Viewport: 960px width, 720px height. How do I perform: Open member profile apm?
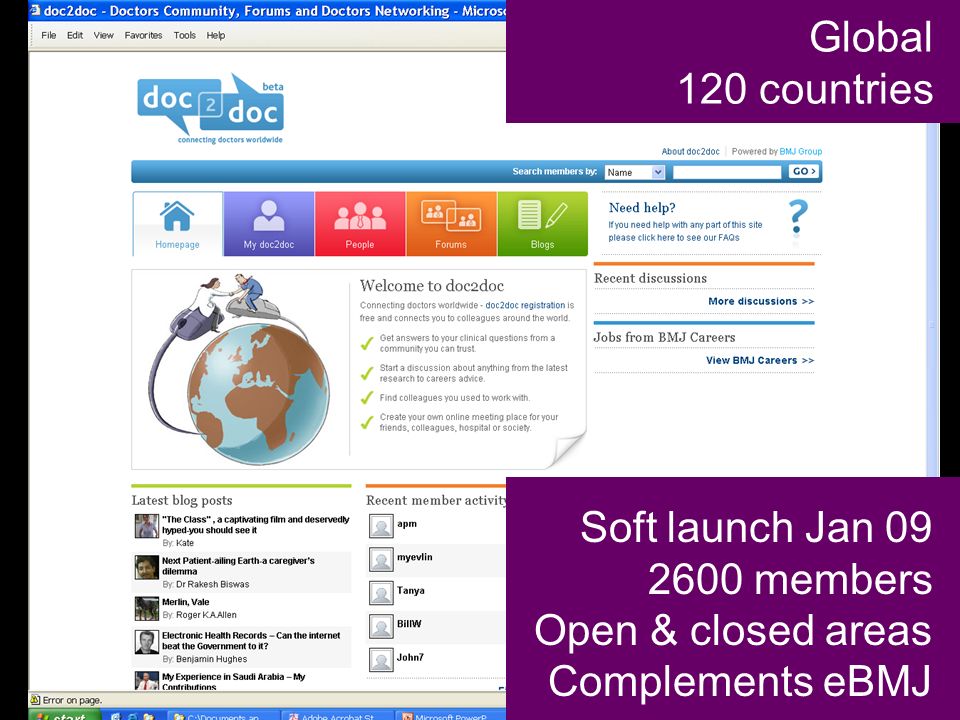[x=407, y=524]
